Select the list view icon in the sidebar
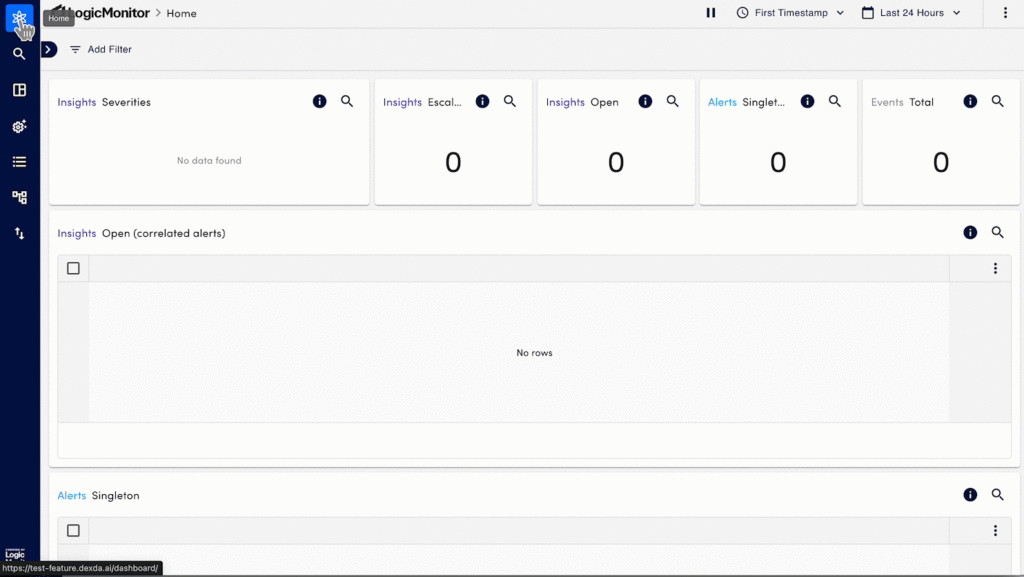Screen dimensions: 1024x577 (18, 161)
